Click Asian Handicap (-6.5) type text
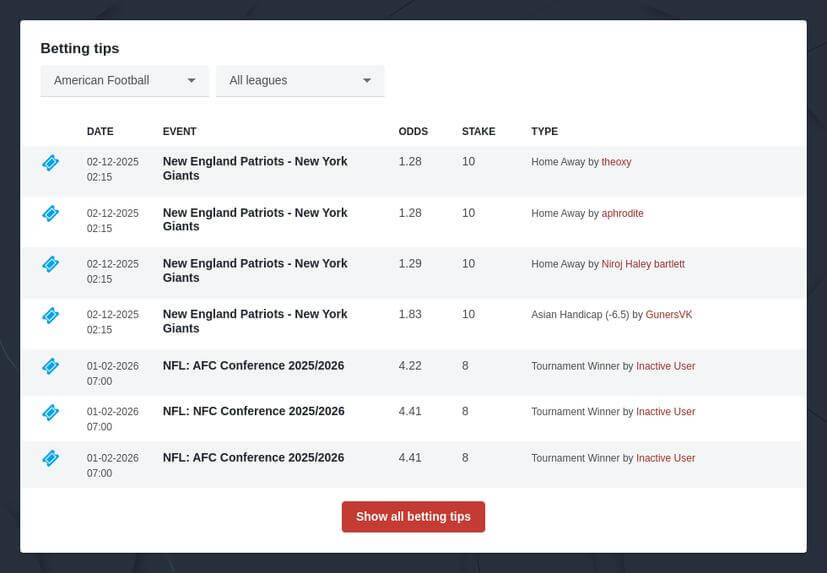The width and height of the screenshot is (827, 573). click(x=580, y=315)
